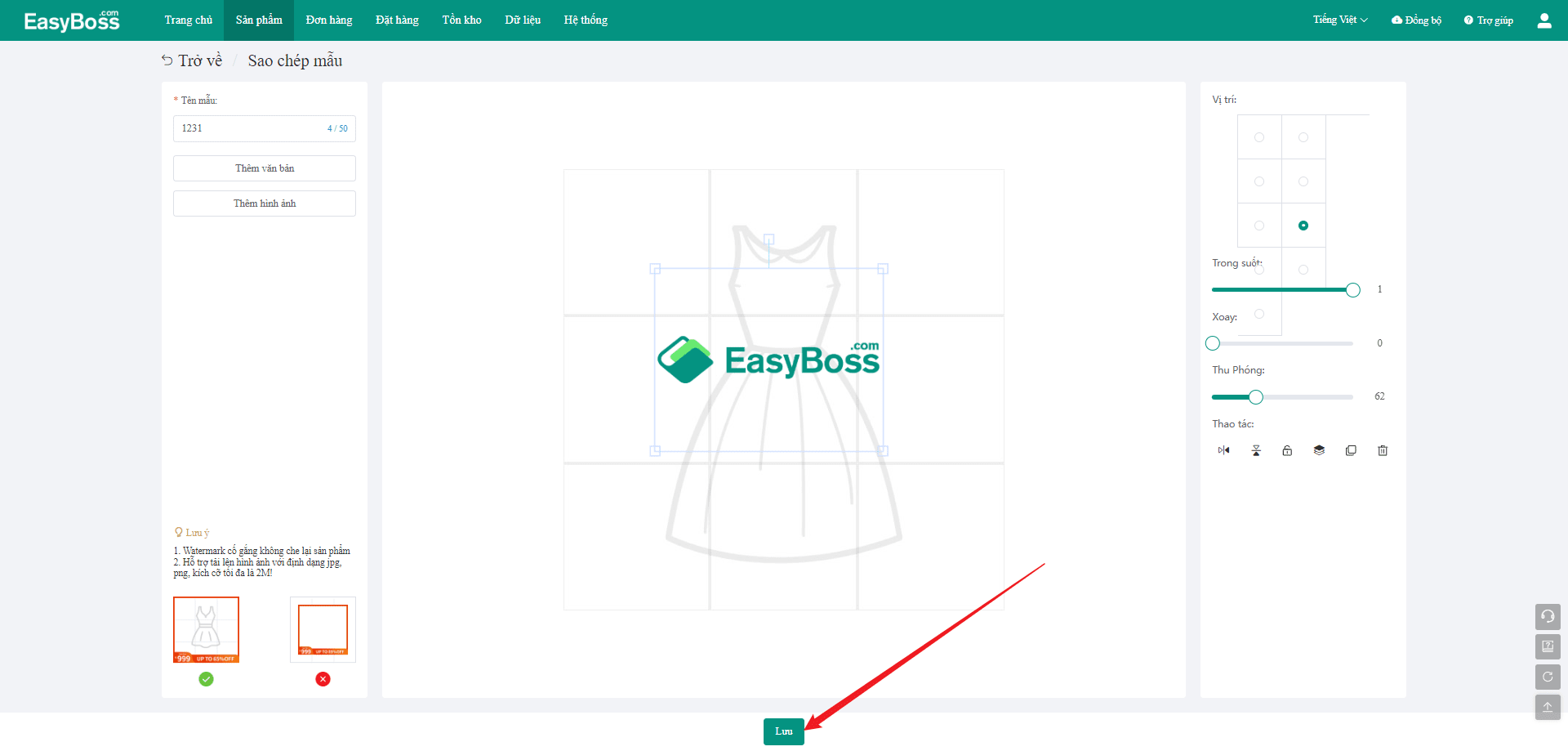Click the floating refresh icon
Viewport: 1568px width, 751px height.
(1548, 677)
